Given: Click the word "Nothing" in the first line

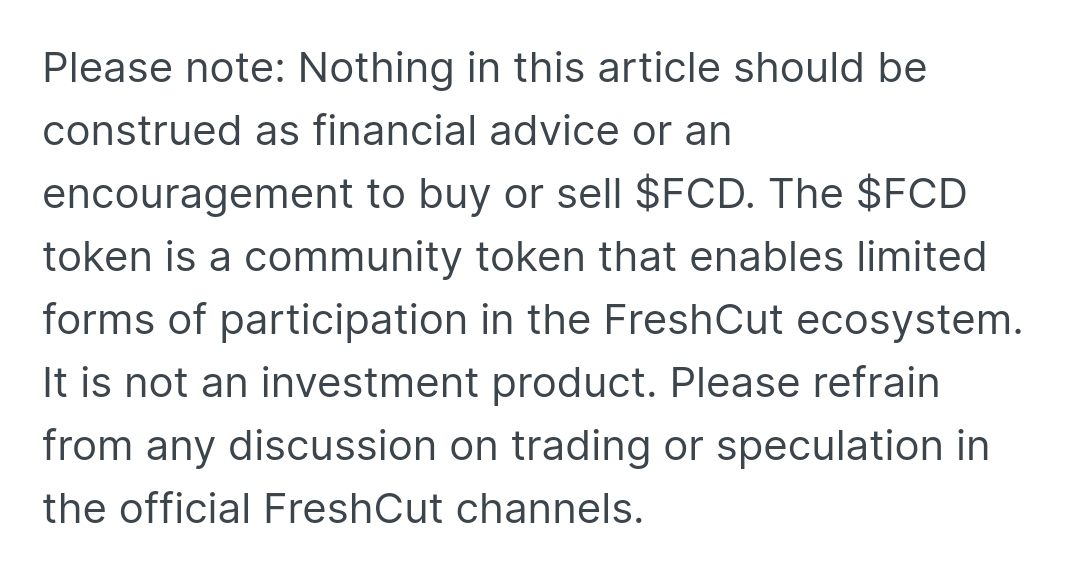Looking at the screenshot, I should (x=376, y=68).
